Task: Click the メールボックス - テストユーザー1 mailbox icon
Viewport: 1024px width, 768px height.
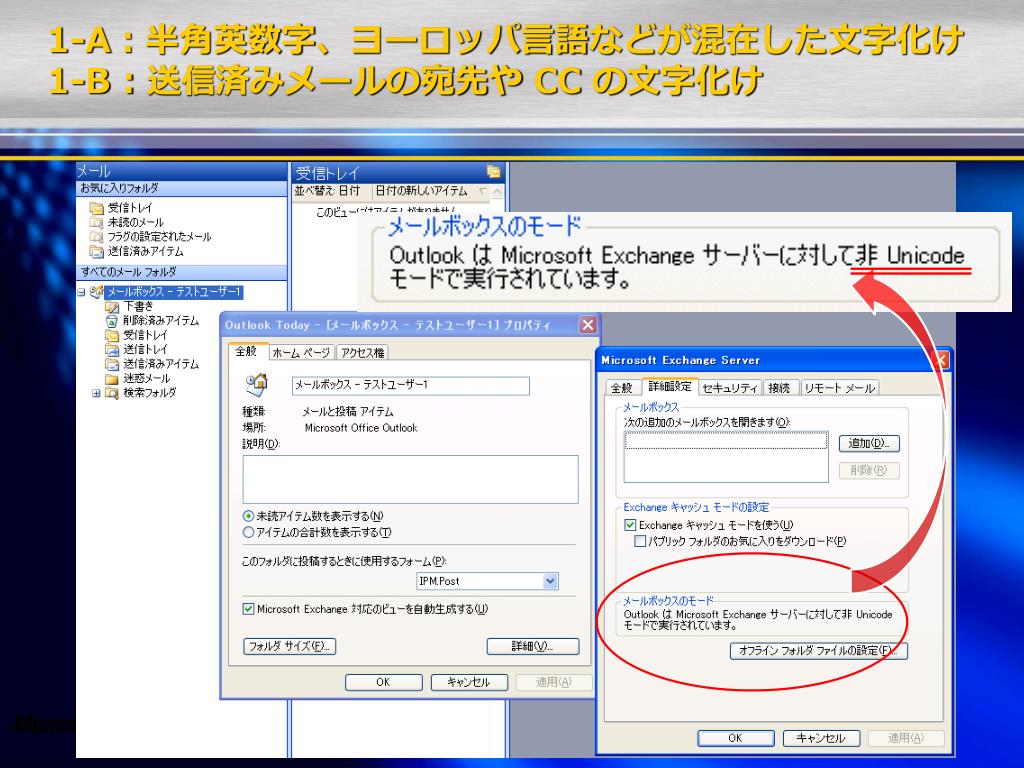Action: click(x=97, y=292)
